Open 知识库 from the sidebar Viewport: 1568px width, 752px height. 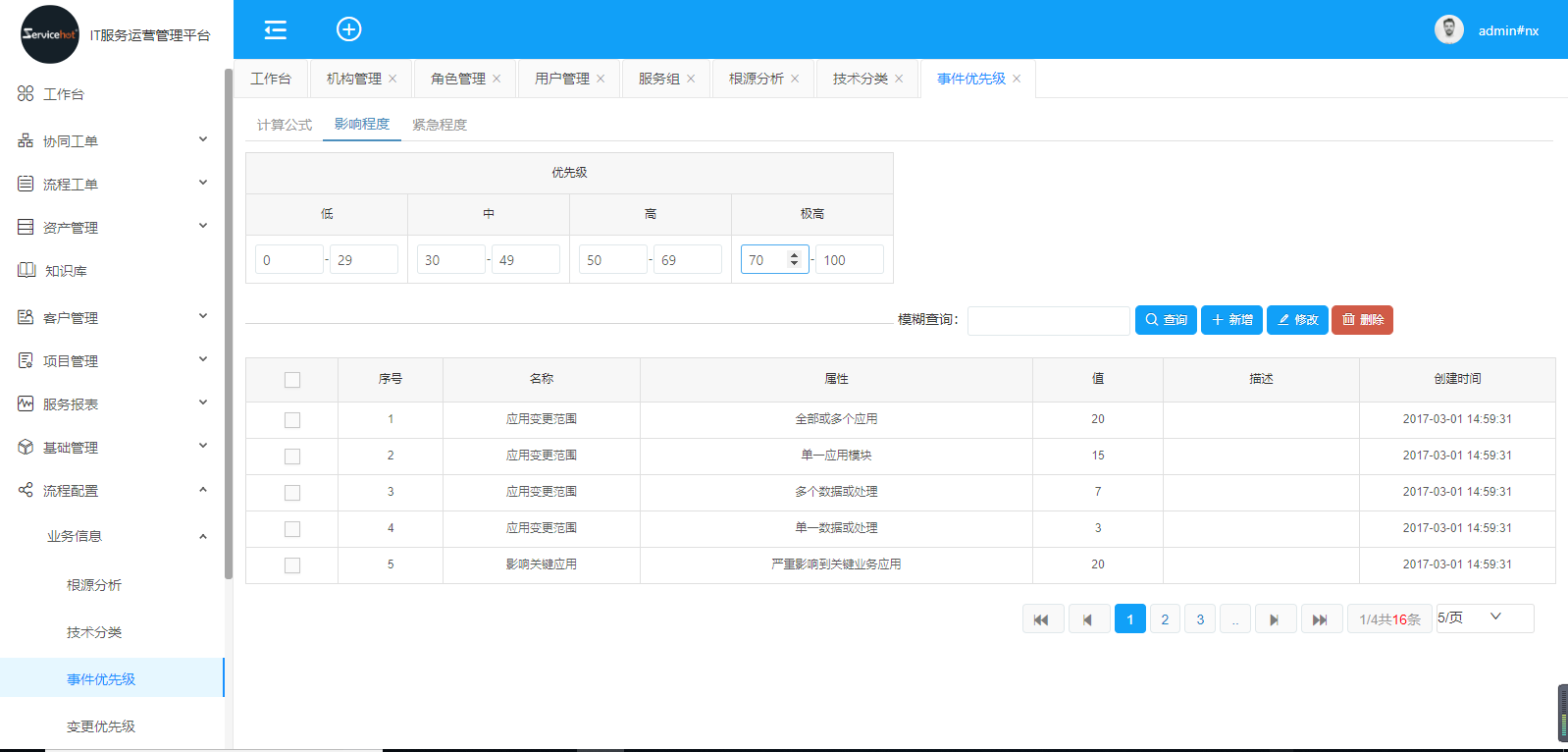(66, 271)
